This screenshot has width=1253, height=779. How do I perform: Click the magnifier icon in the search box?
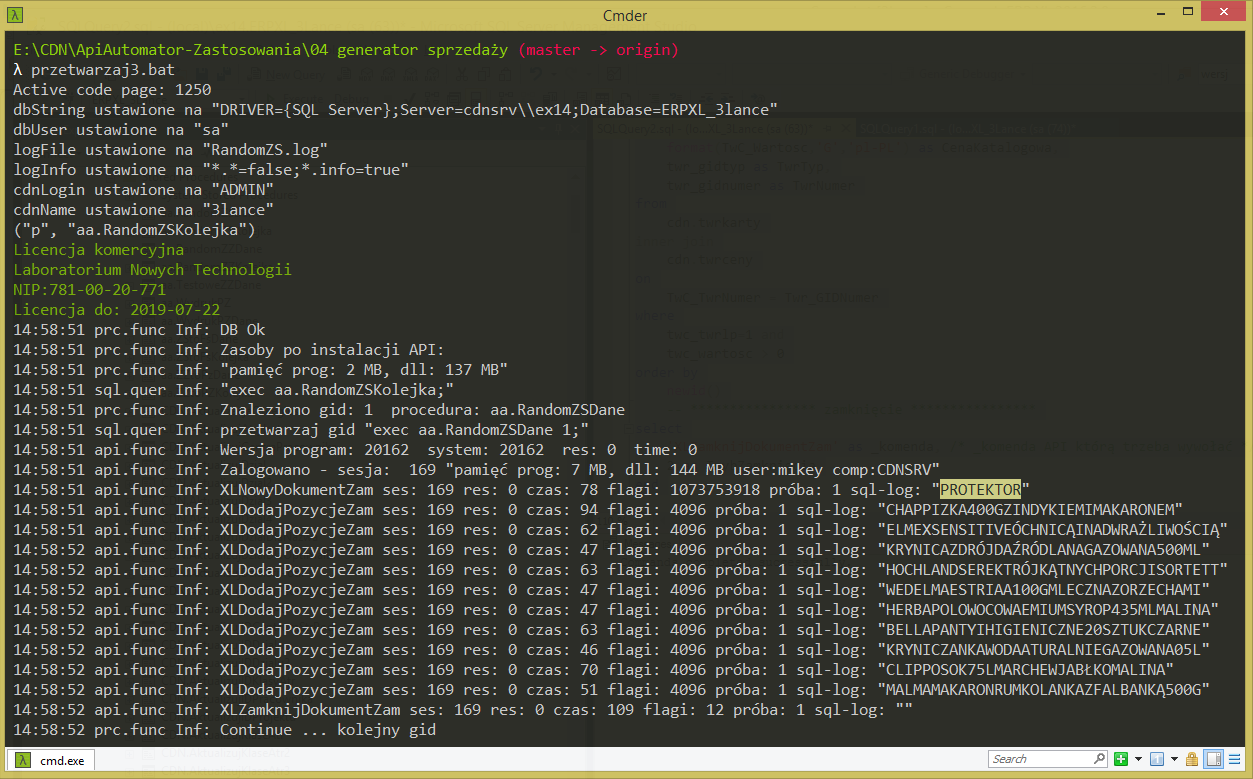coord(1099,759)
